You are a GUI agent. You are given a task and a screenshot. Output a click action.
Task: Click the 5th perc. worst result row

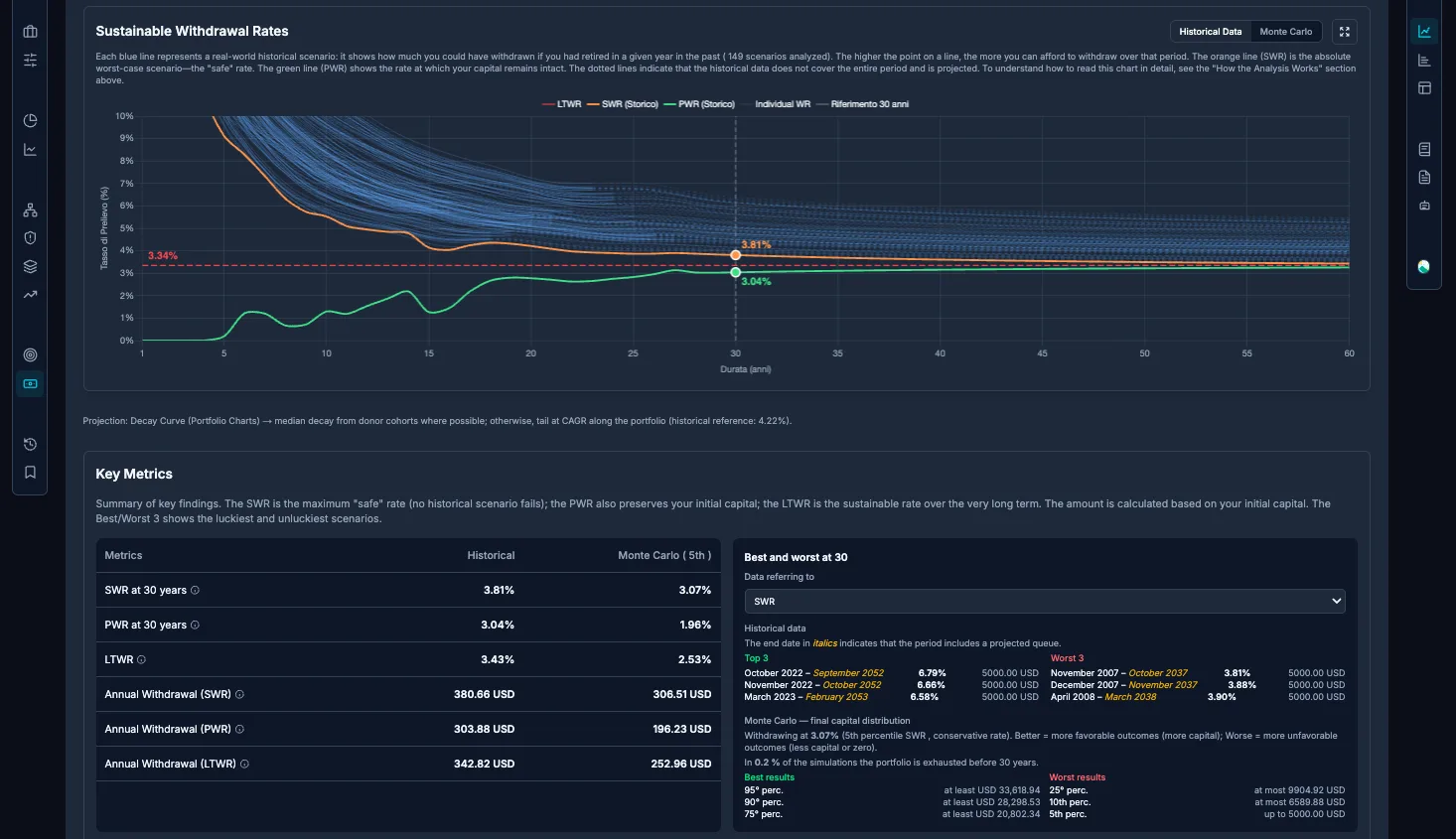[1197, 814]
